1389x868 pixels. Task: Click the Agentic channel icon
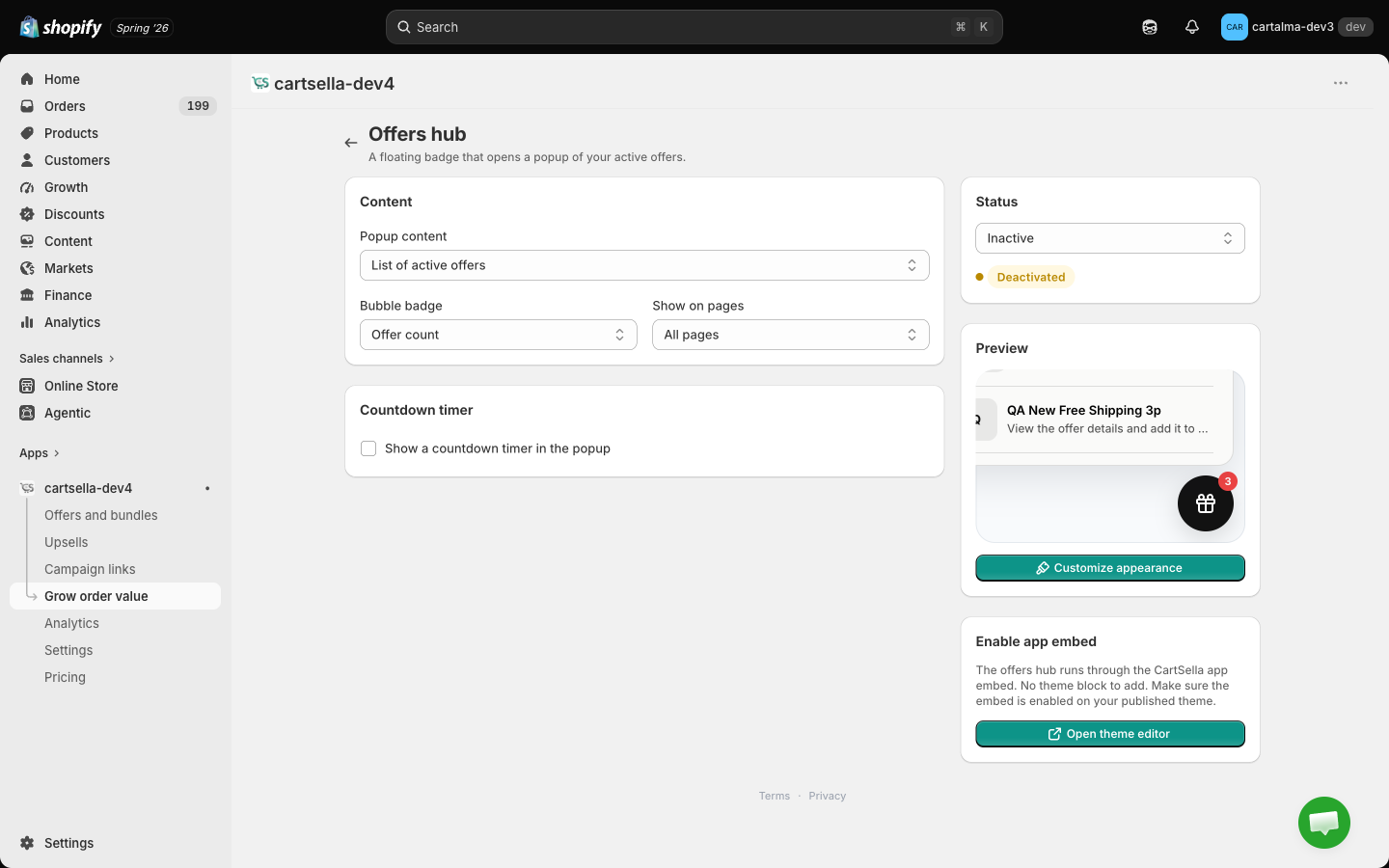click(27, 413)
